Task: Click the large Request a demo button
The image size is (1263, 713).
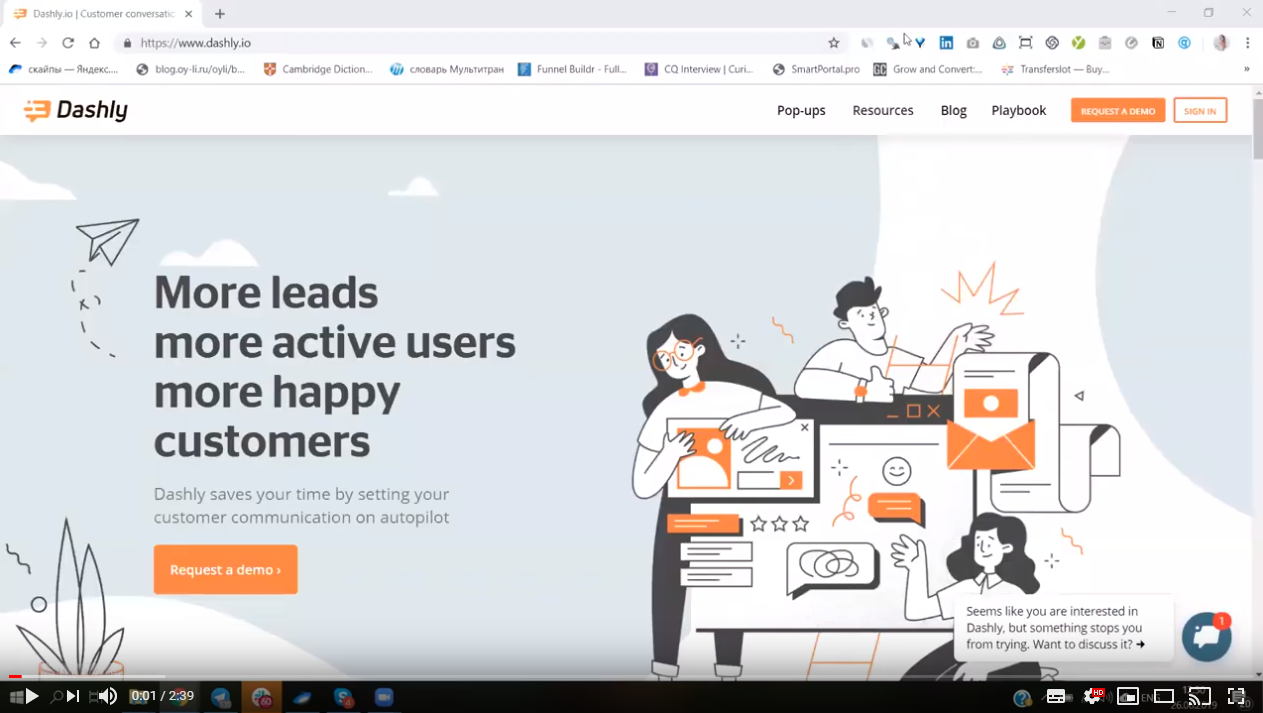Action: (225, 569)
